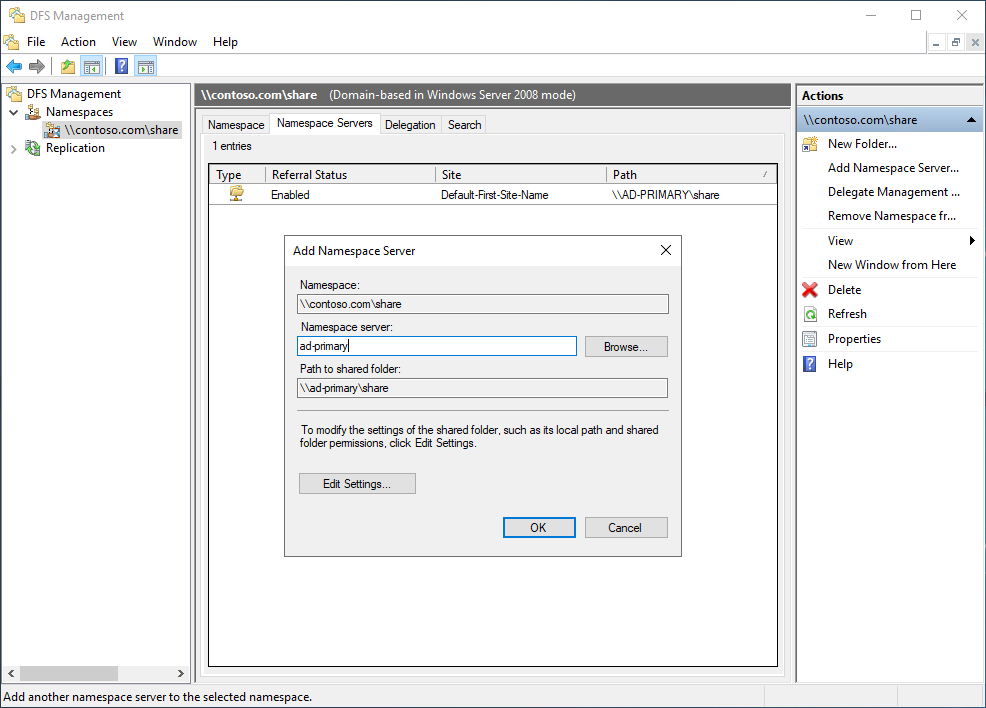This screenshot has height=708, width=986.
Task: Sort by the Type column header
Action: pos(237,175)
